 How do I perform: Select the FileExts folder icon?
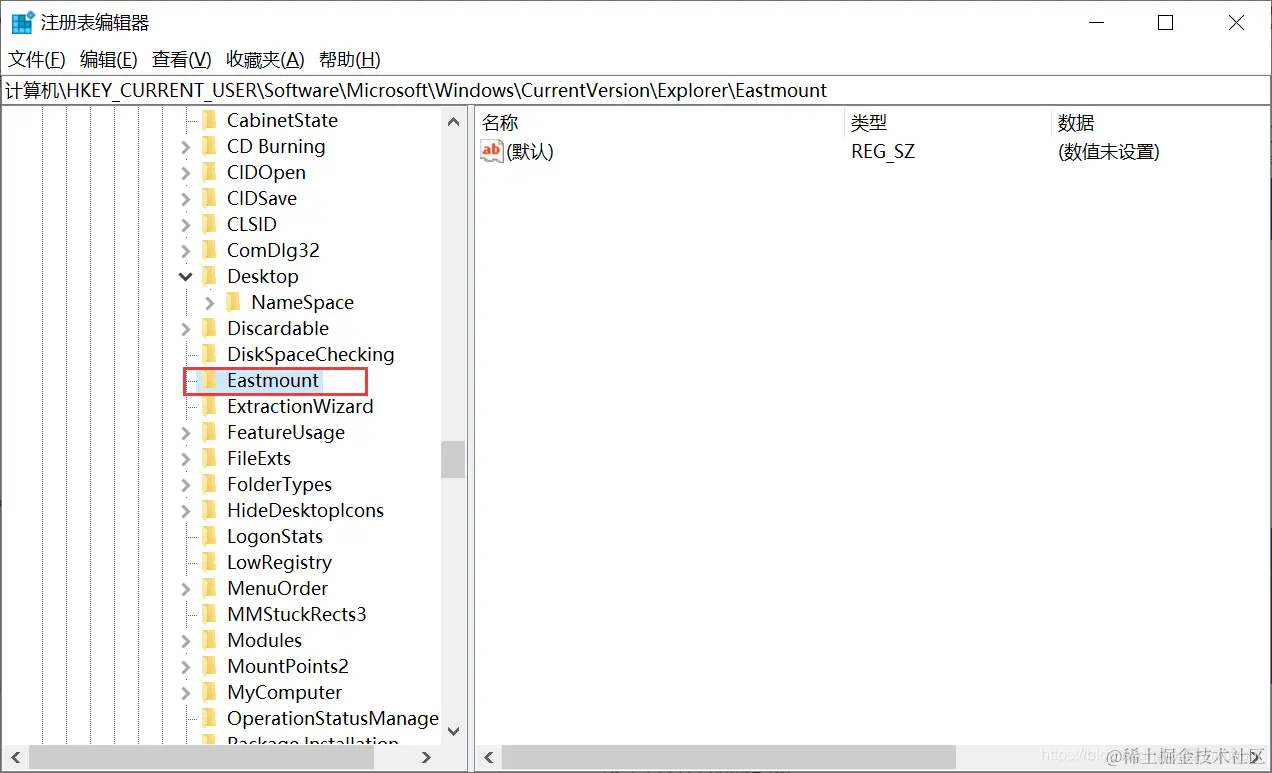click(209, 458)
